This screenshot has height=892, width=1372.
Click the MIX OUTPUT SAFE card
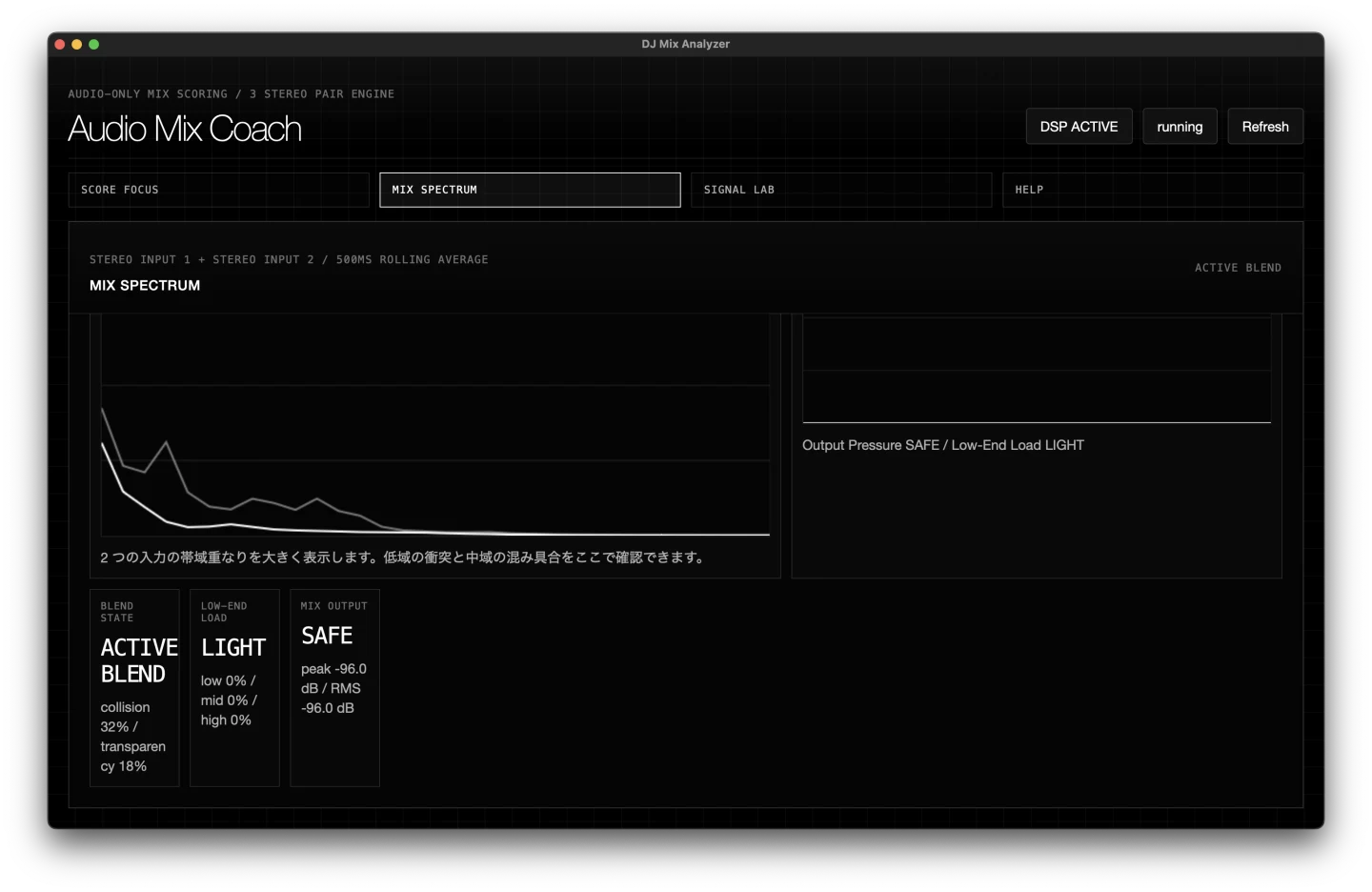pos(334,688)
